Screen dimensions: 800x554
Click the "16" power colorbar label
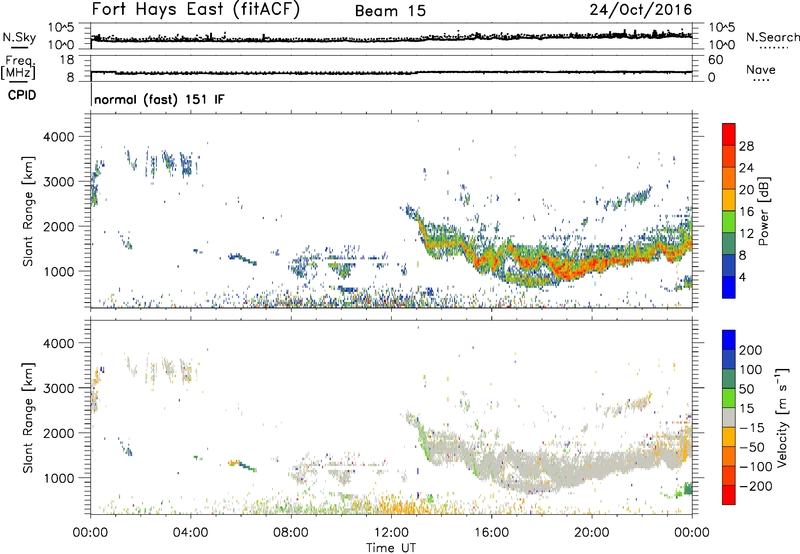coord(746,212)
